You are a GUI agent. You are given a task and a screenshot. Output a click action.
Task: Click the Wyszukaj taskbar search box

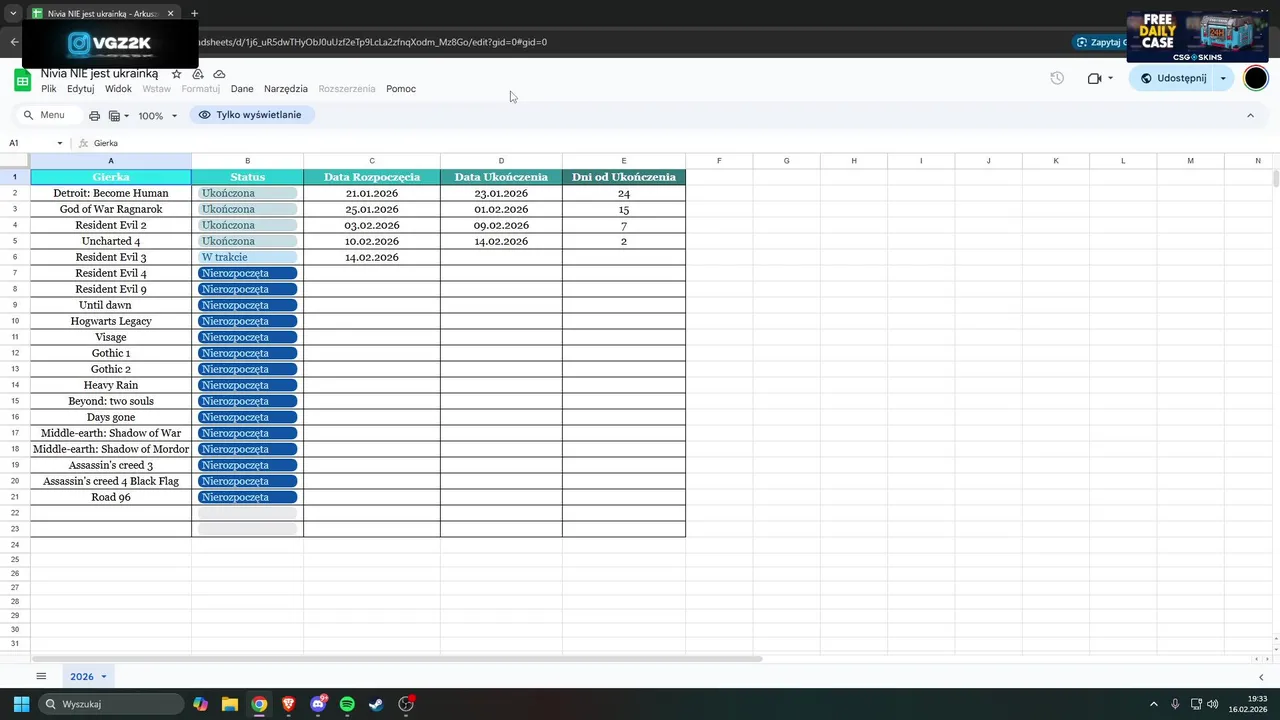pos(112,704)
